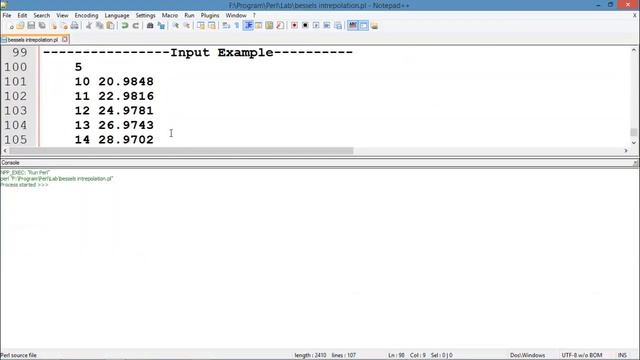
Task: Save recorded macro toolbar icon
Action: pos(338,26)
